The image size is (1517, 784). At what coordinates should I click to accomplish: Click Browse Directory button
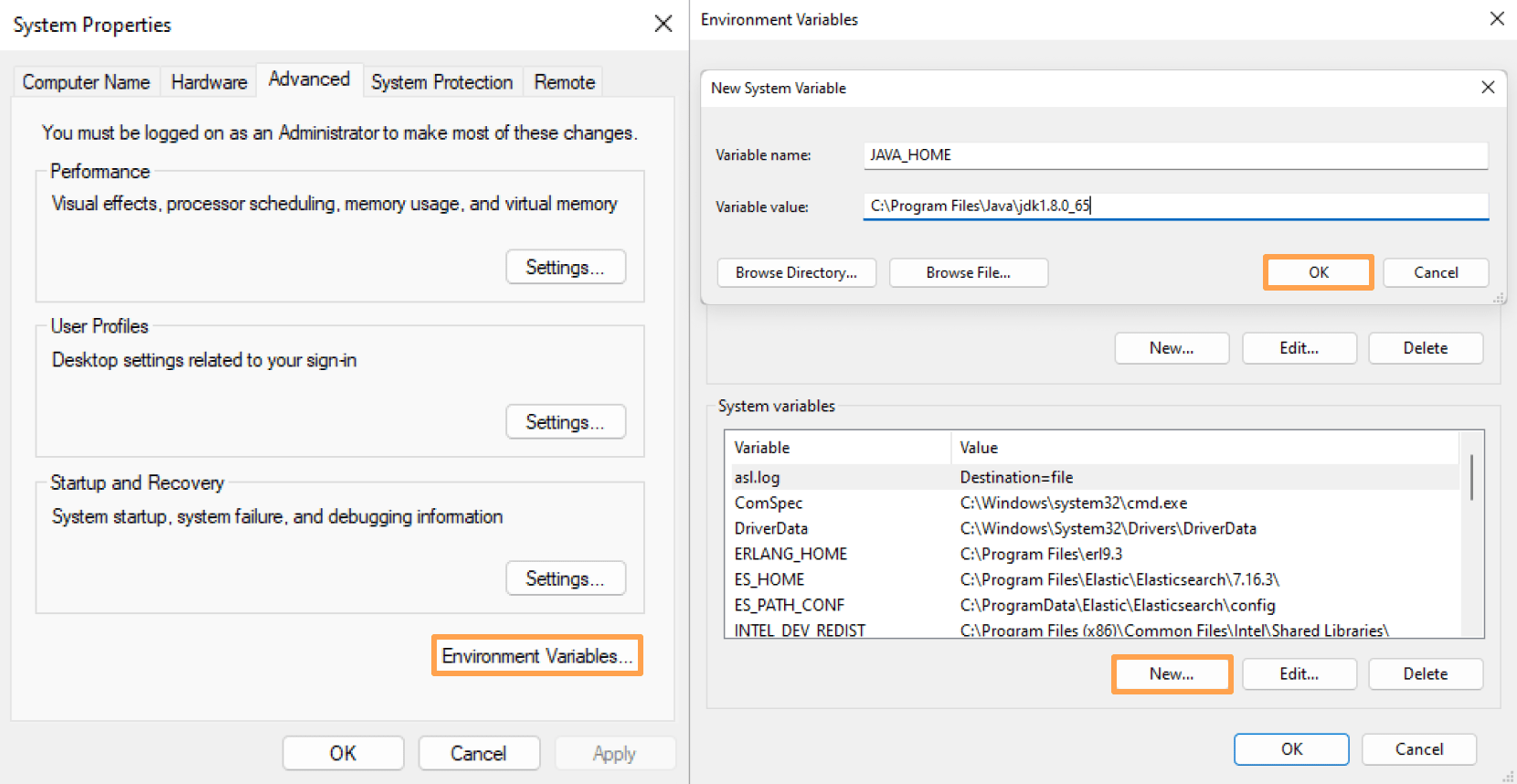tap(796, 272)
